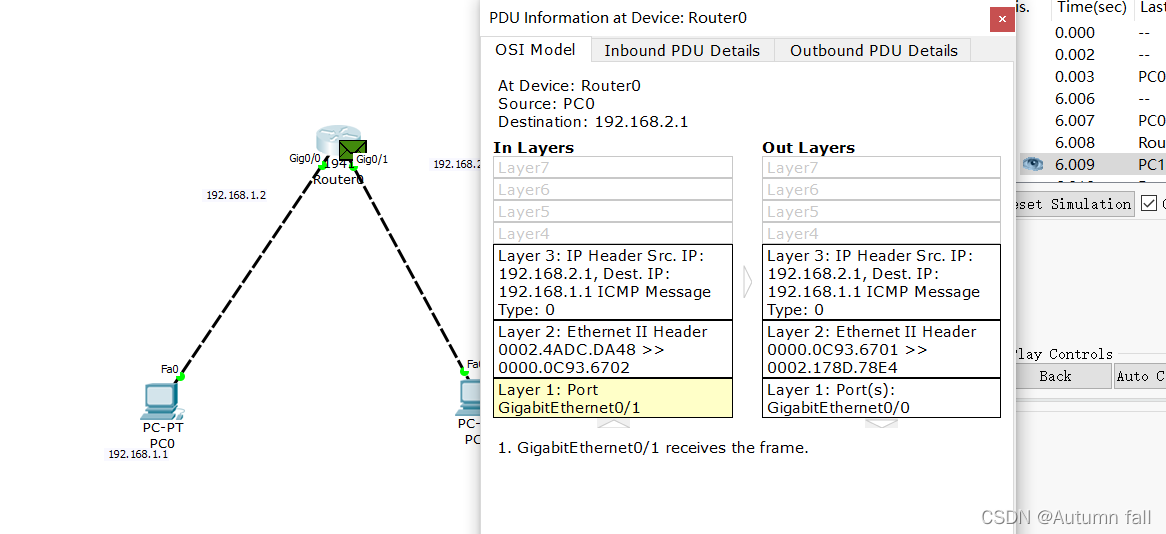Select the PC0 computer icon

(x=164, y=402)
